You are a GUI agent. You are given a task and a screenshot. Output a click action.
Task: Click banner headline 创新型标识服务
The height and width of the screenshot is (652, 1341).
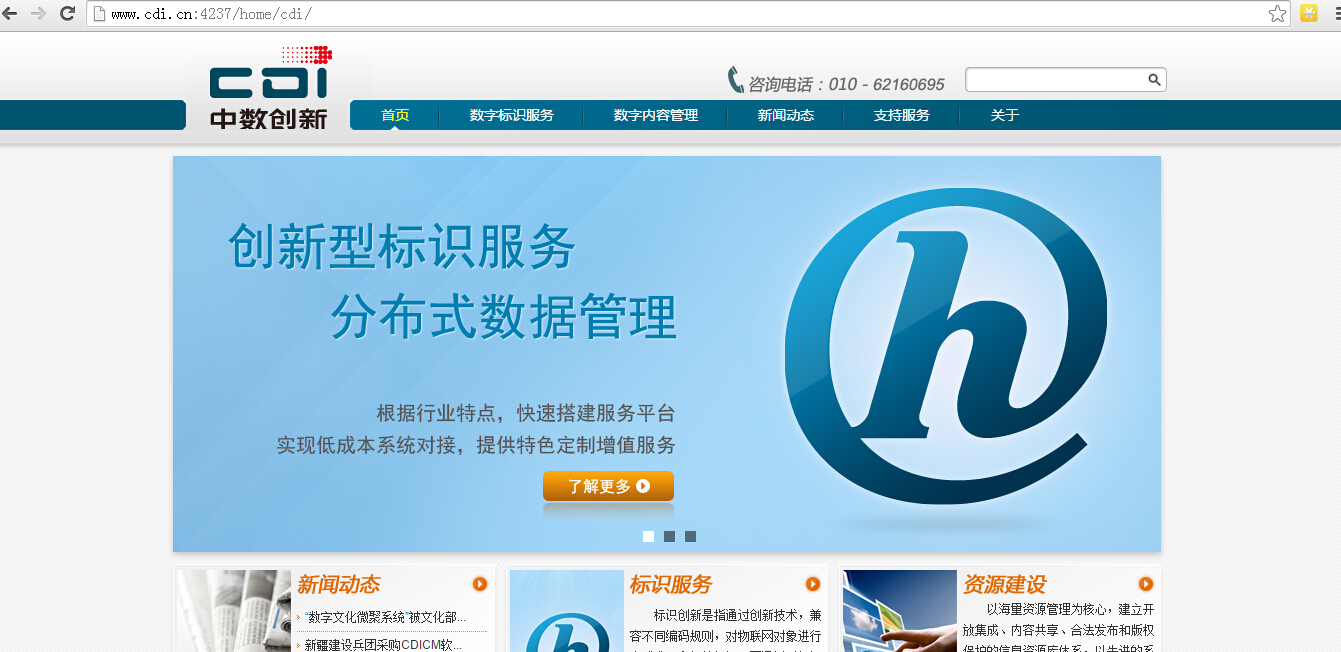pos(402,246)
